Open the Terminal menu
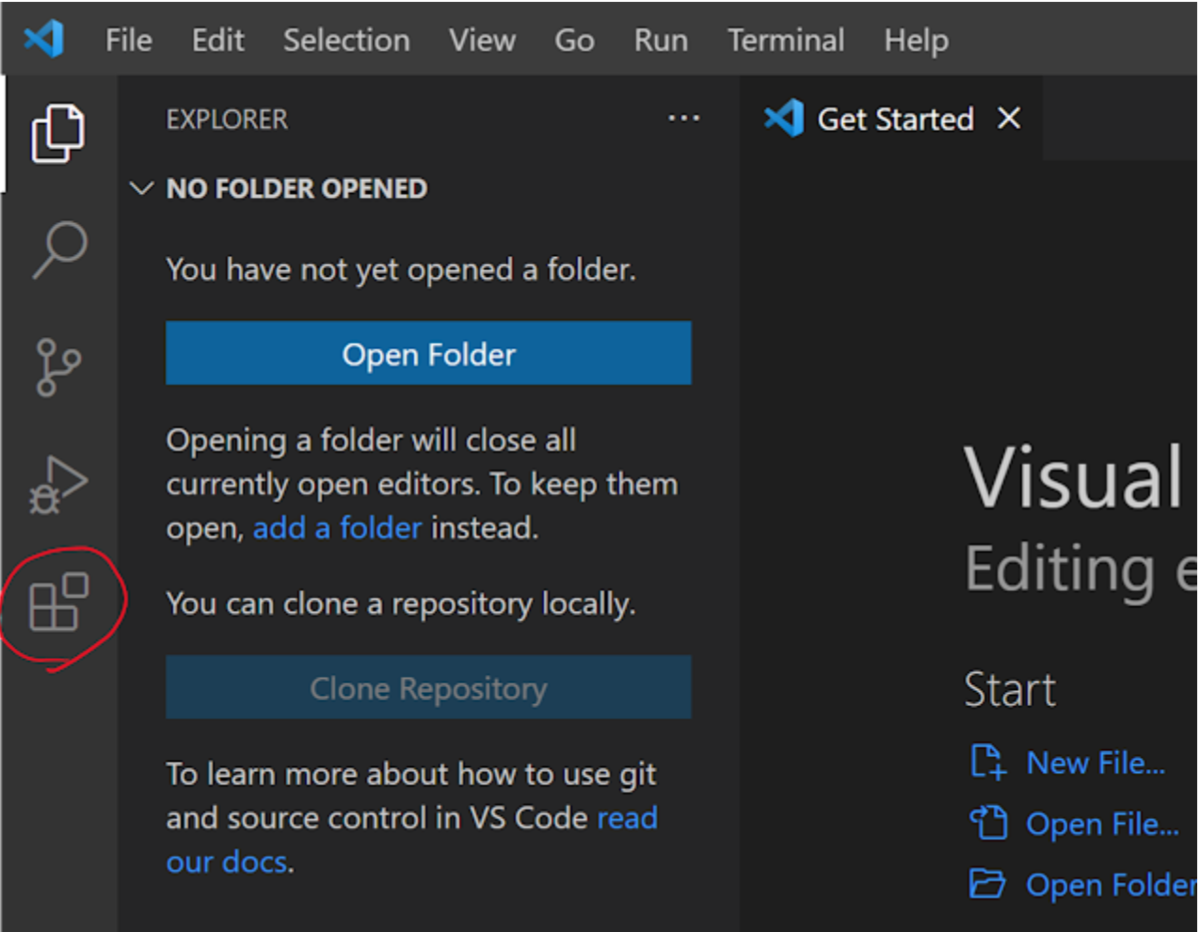 pos(786,40)
